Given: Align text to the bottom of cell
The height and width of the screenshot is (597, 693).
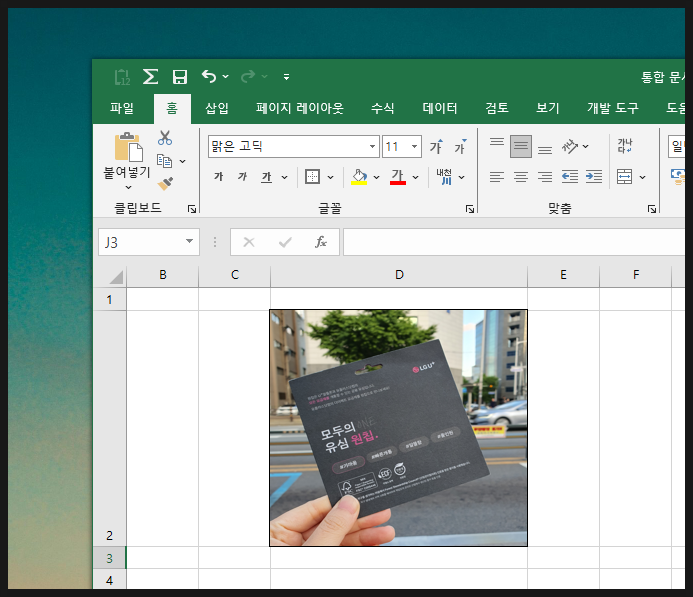Looking at the screenshot, I should (544, 151).
